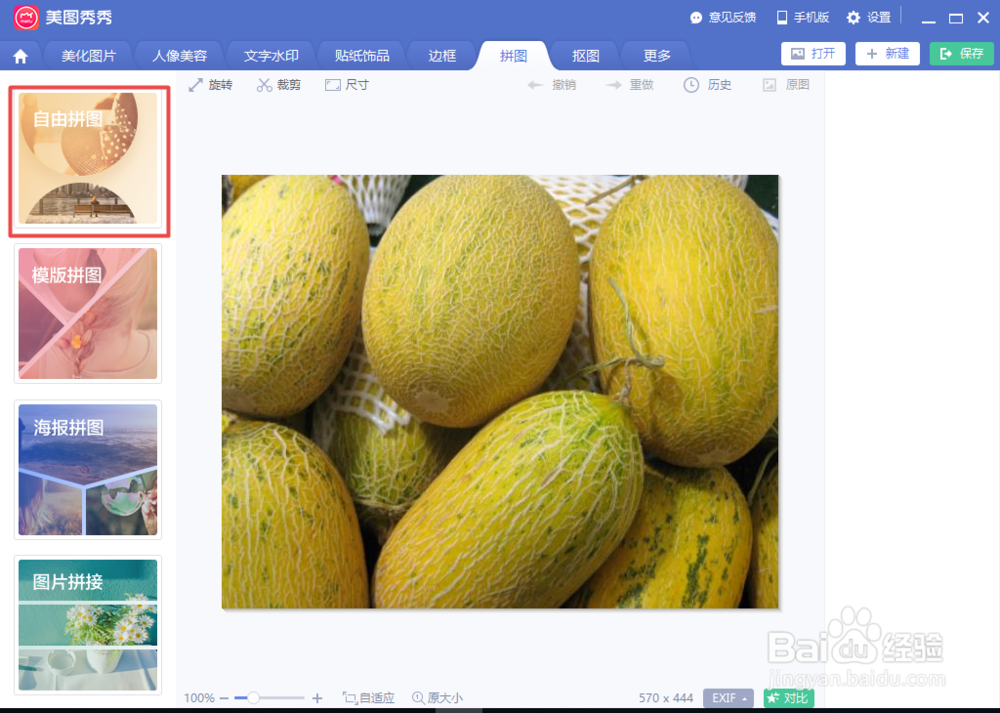Select the 贴纸饰品 tab

pos(362,56)
